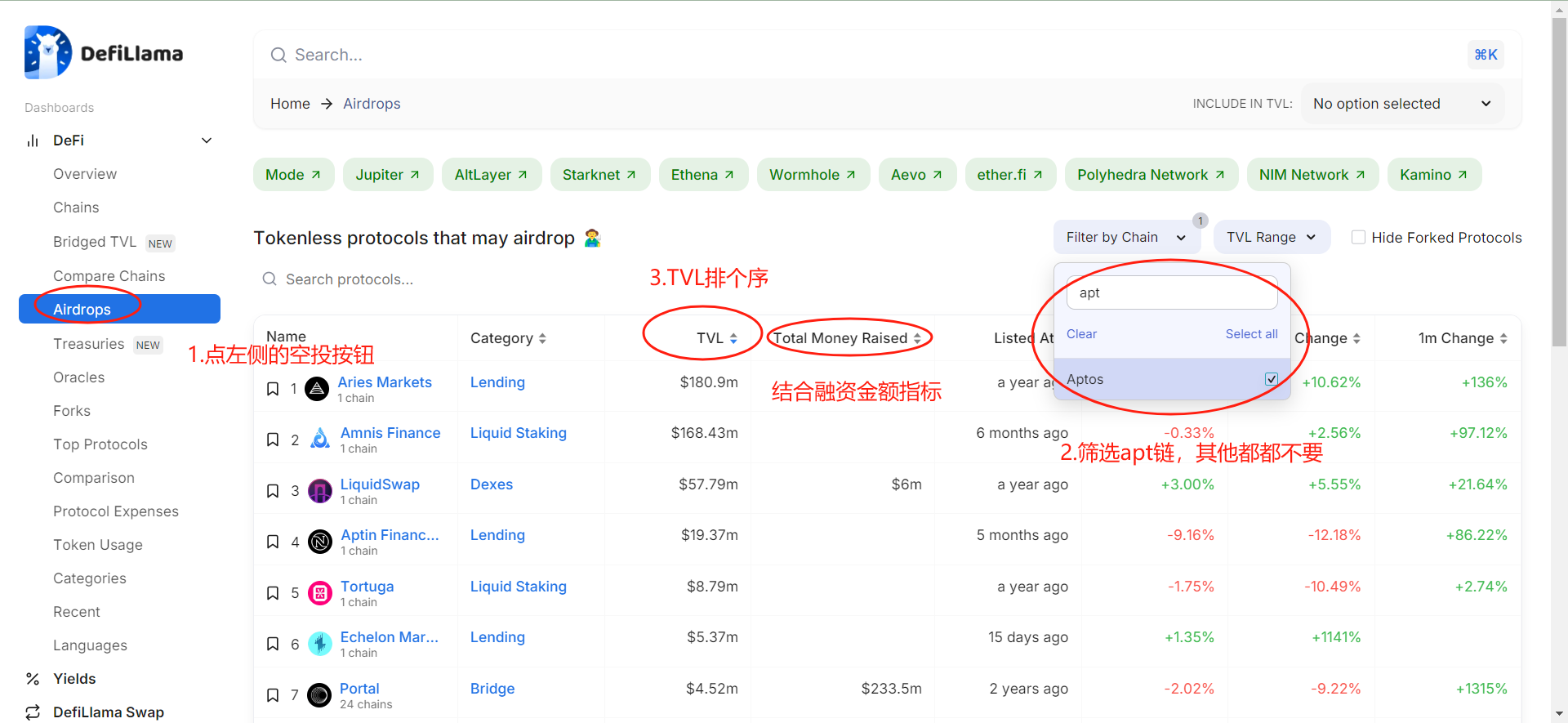Open Include in TVL selector
Viewport: 1568px width, 723px height.
[x=1402, y=104]
